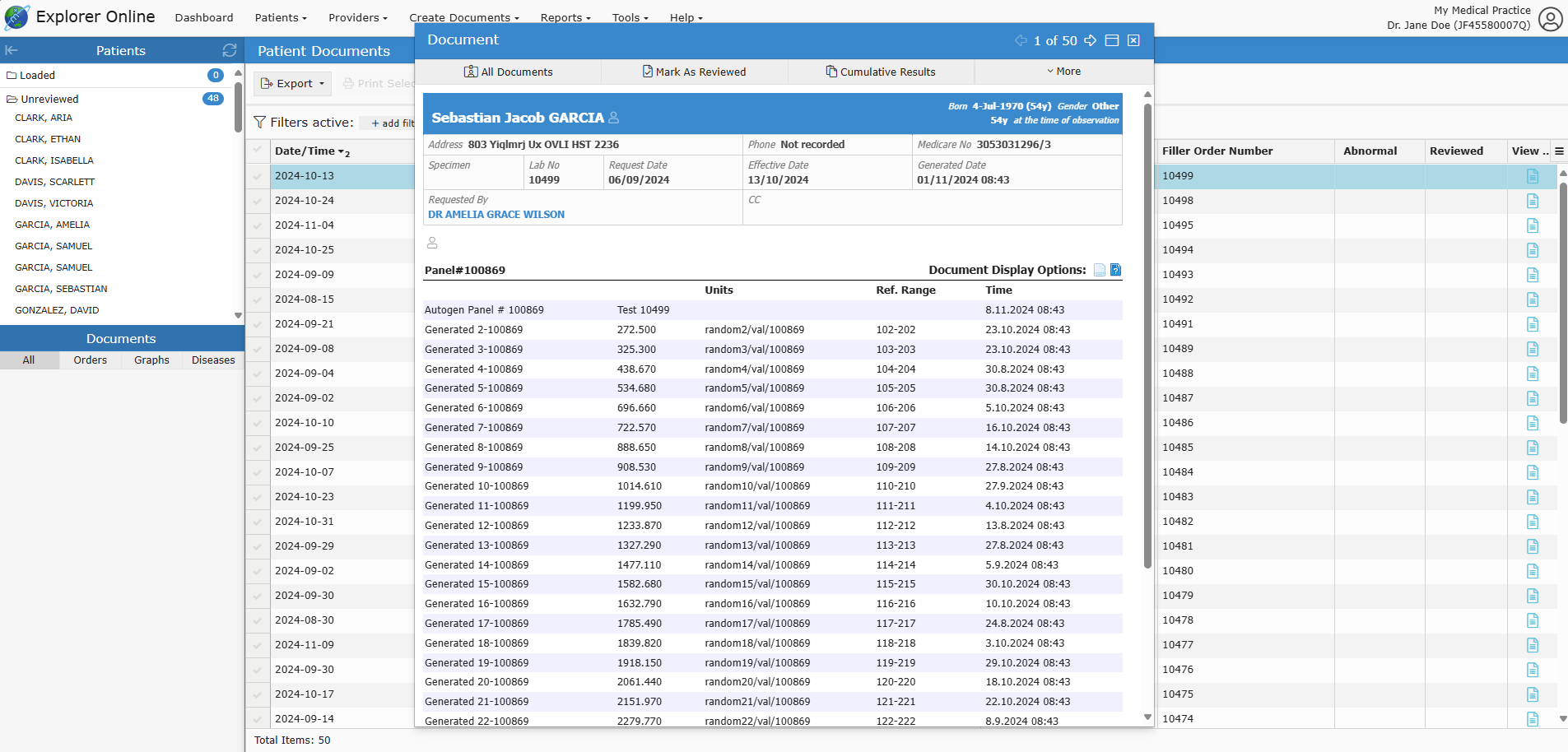Open view document icon for order 10498
Image resolution: width=1568 pixels, height=752 pixels.
click(1532, 201)
